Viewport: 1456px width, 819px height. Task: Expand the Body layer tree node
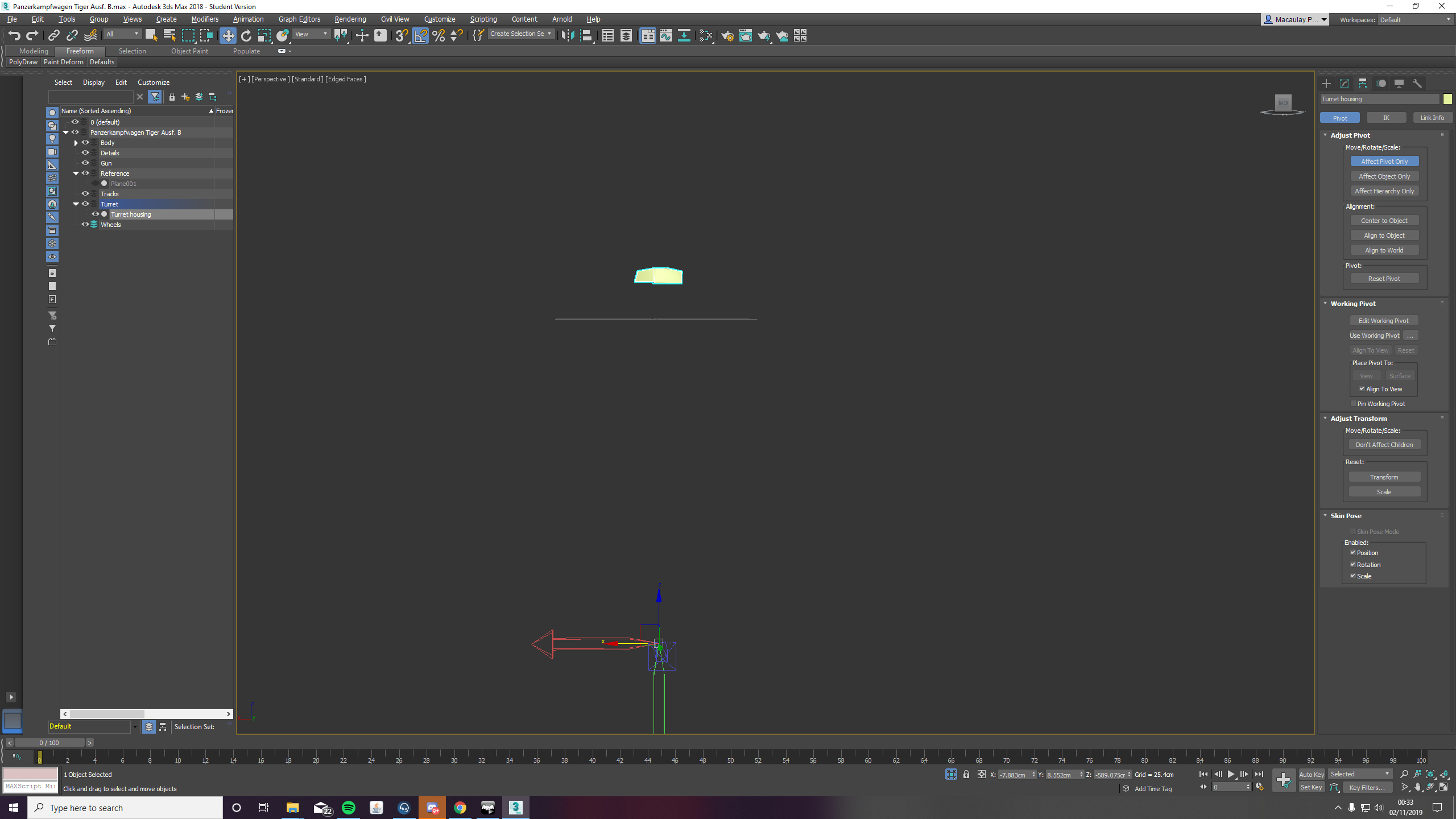(76, 143)
